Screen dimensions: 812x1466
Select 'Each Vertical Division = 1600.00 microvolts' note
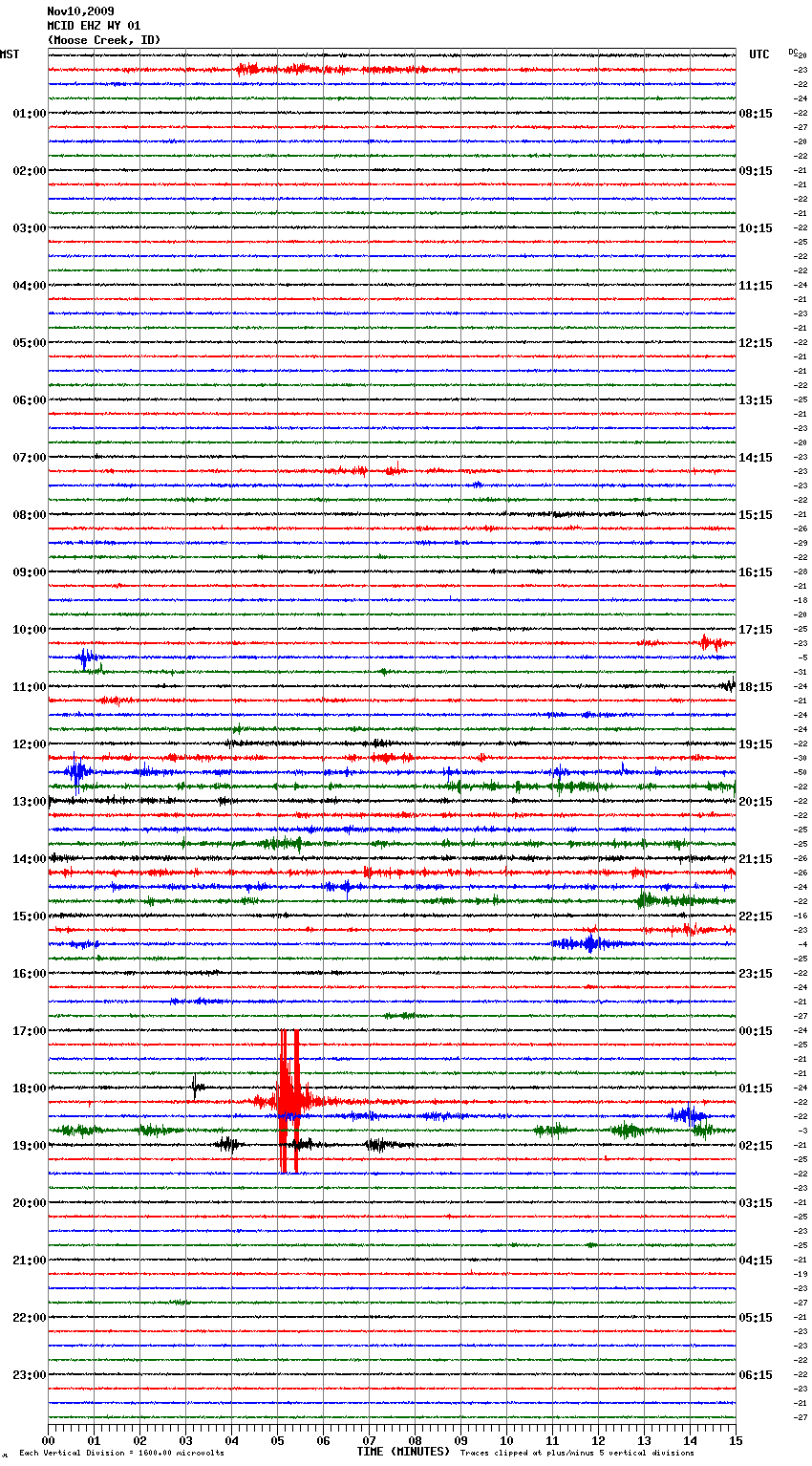point(121,1454)
